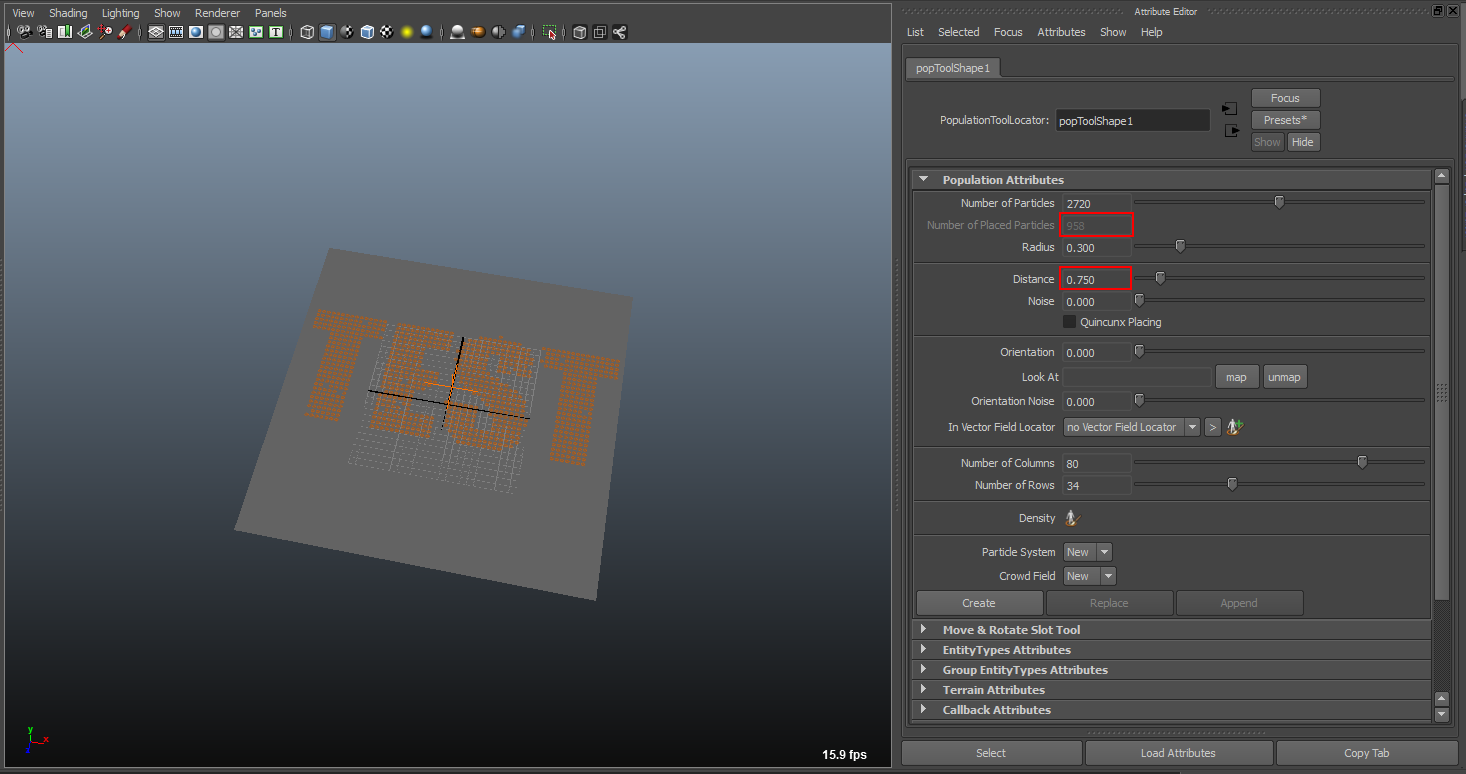Click the 2D Pan/Zoom icon in viewport toolbar
This screenshot has width=1466, height=774.
(x=105, y=32)
